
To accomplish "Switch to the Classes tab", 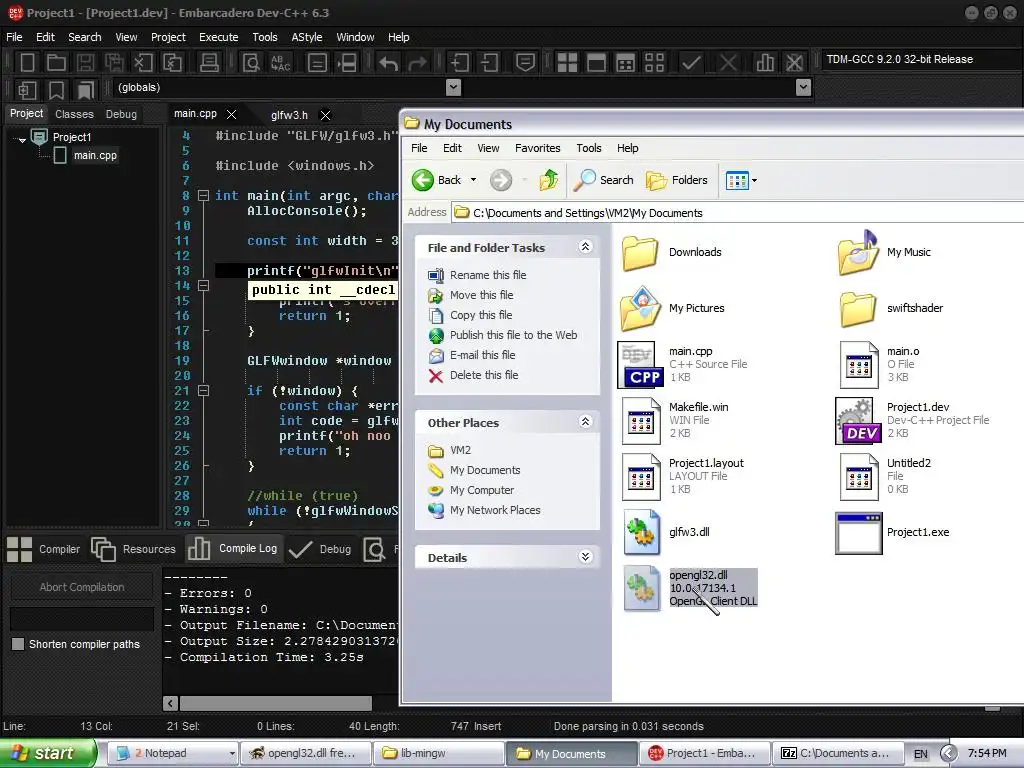I will [x=74, y=114].
